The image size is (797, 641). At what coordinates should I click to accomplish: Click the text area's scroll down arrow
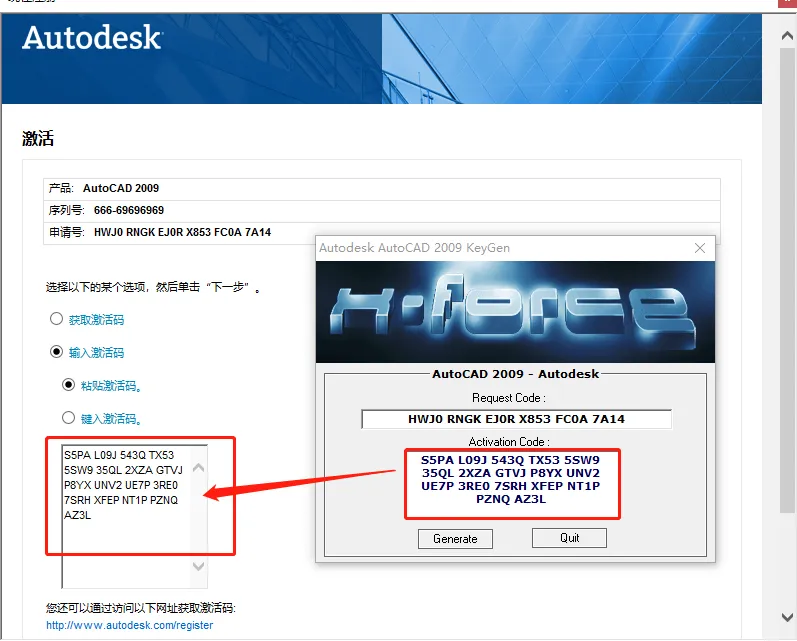pos(199,566)
